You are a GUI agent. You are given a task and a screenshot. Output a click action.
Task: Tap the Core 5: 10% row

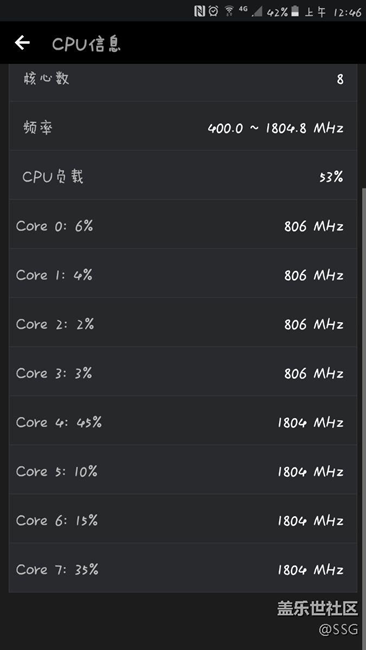183,469
